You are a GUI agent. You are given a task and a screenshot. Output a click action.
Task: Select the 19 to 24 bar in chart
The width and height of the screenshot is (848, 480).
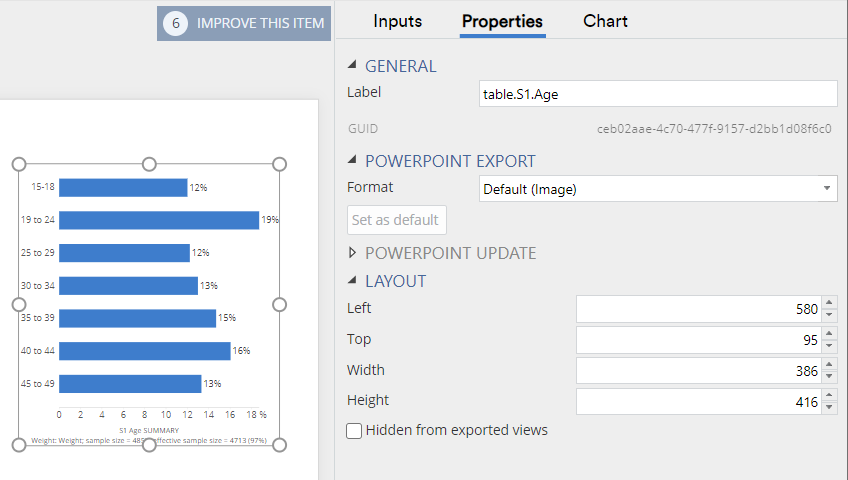(x=158, y=220)
